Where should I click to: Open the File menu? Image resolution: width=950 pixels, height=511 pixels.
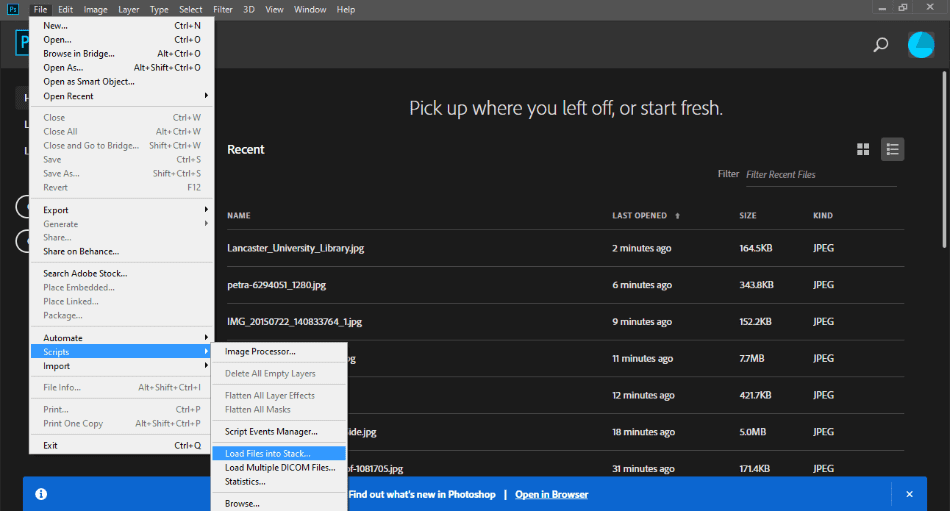40,10
